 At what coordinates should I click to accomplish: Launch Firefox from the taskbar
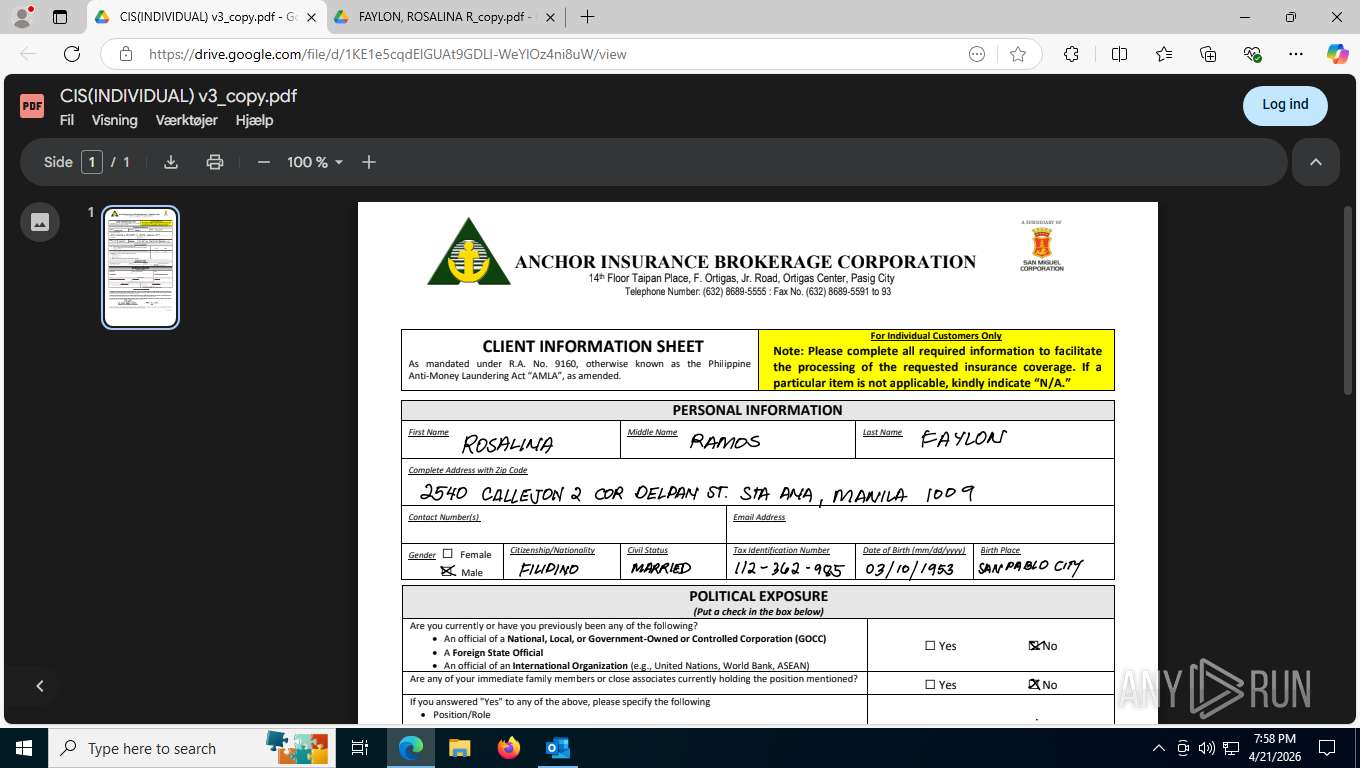508,748
